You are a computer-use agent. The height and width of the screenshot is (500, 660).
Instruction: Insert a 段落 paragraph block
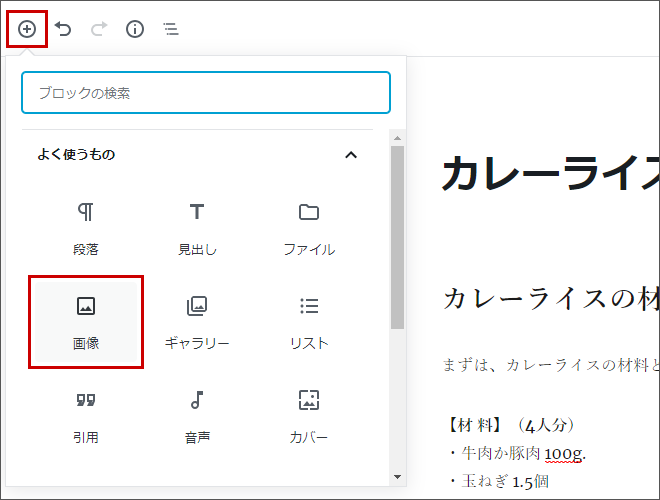click(x=86, y=229)
